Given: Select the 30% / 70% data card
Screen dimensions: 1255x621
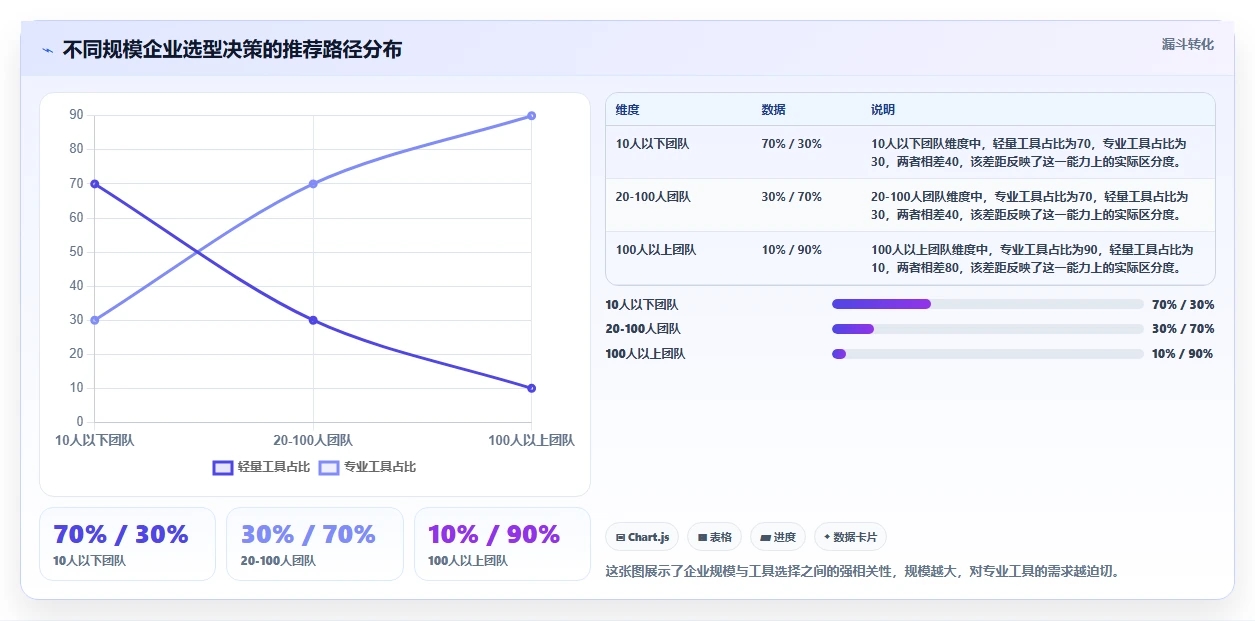Looking at the screenshot, I should [315, 544].
